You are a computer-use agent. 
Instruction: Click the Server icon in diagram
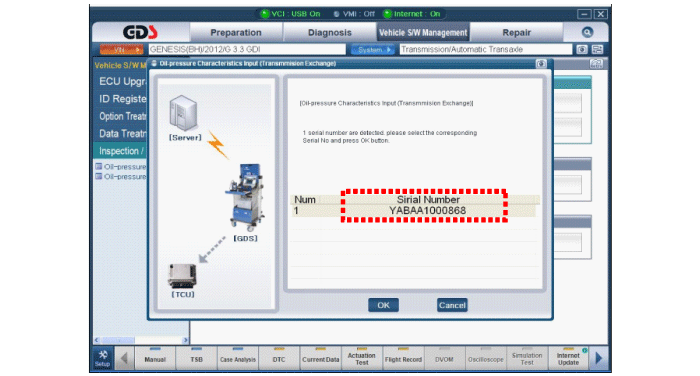[x=183, y=113]
